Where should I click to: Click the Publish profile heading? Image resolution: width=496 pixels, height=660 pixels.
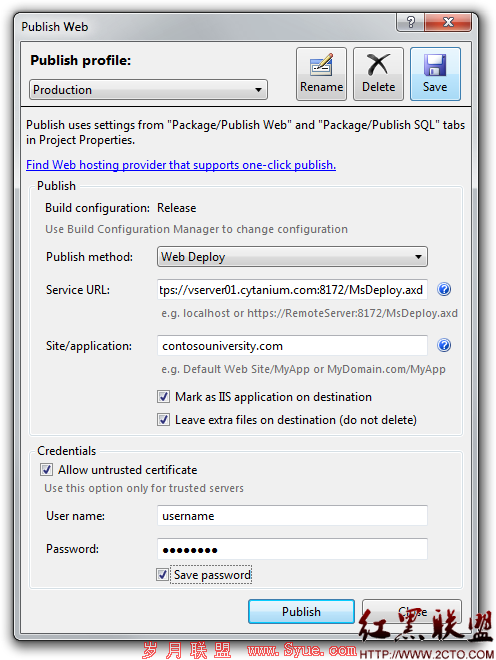tap(80, 60)
